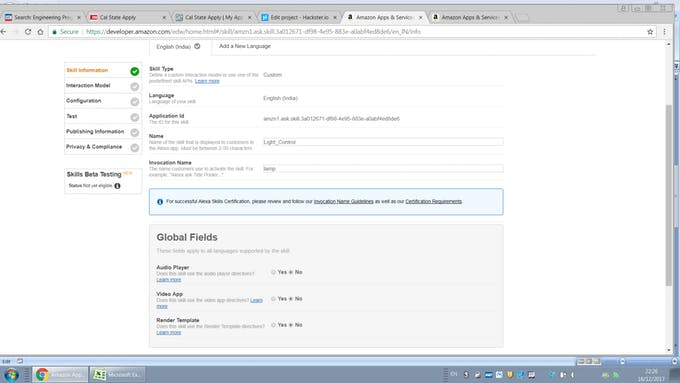Close the Edit project Hackster.io tab
Image resolution: width=680 pixels, height=383 pixels.
pyautogui.click(x=335, y=17)
